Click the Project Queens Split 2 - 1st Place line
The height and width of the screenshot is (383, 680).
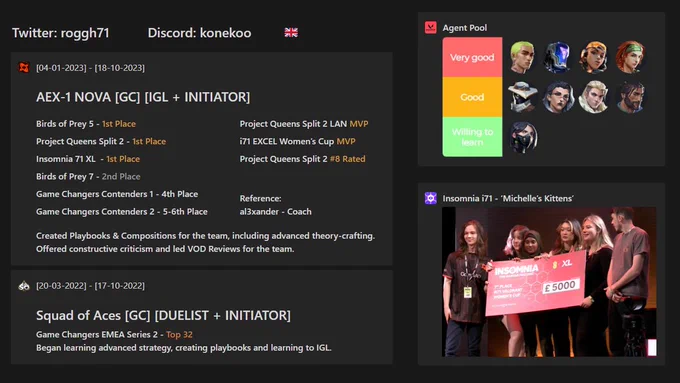(101, 141)
